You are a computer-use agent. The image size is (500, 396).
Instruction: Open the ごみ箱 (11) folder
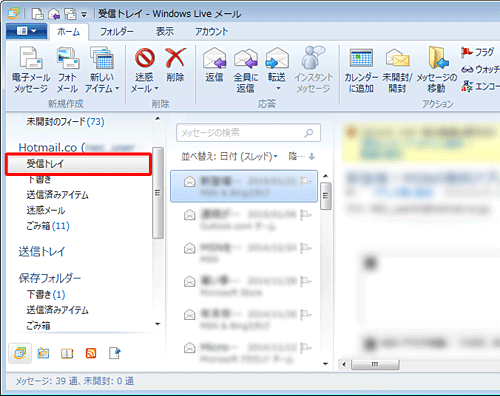pyautogui.click(x=48, y=226)
